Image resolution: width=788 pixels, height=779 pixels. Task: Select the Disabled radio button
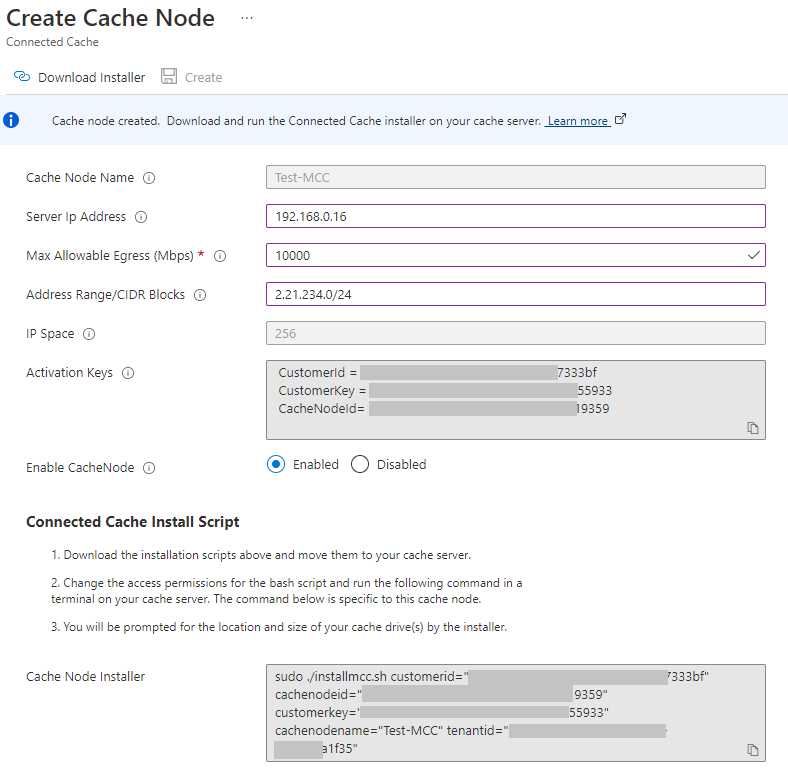[x=360, y=464]
